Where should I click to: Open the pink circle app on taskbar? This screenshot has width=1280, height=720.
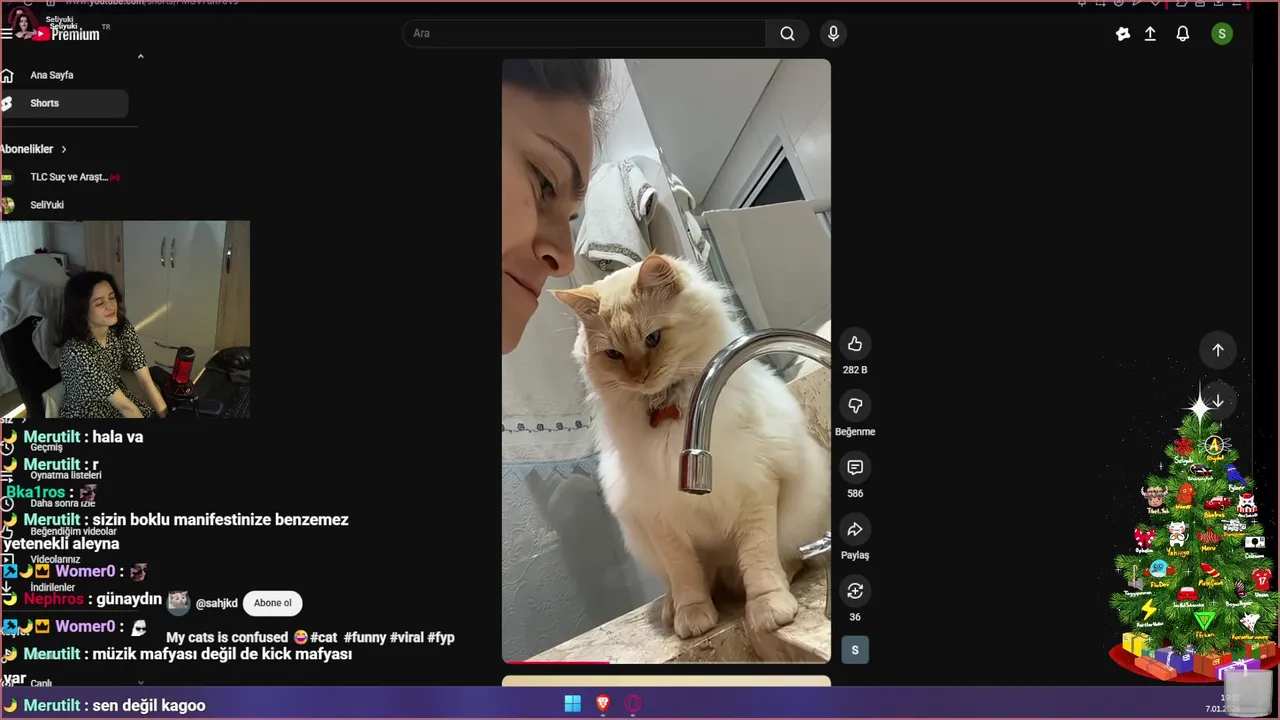coord(633,704)
